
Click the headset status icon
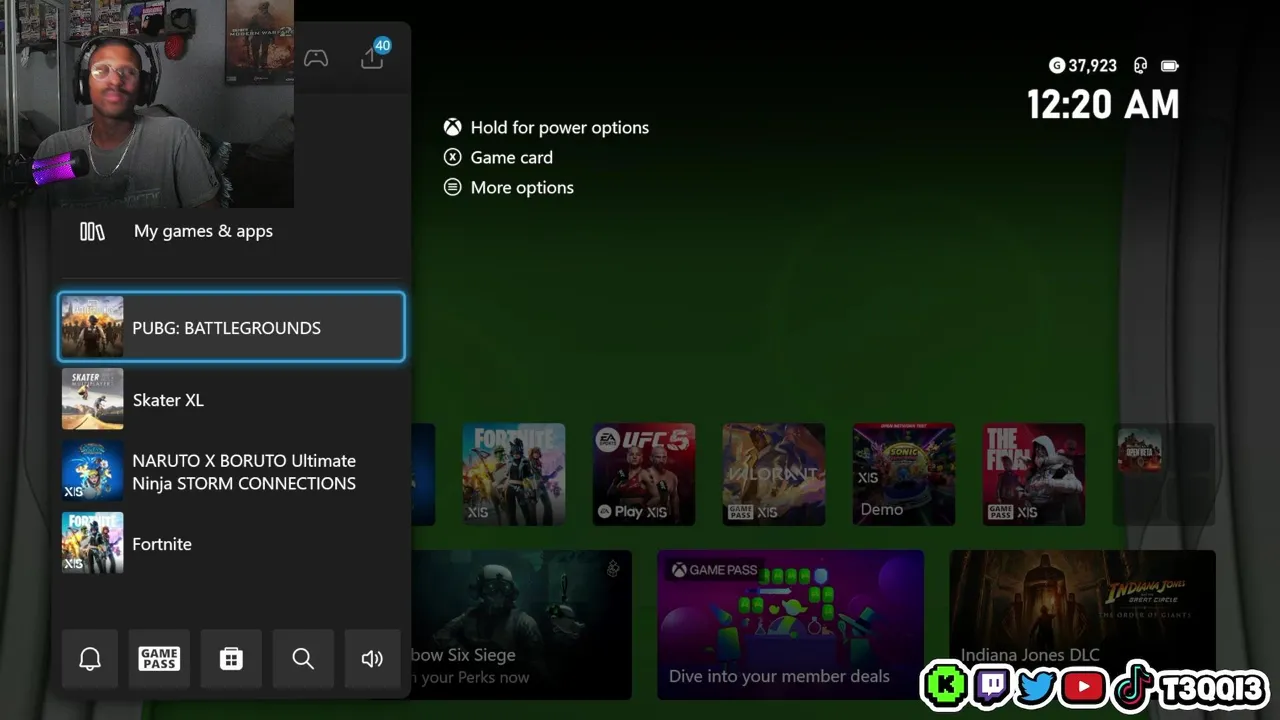[1140, 65]
